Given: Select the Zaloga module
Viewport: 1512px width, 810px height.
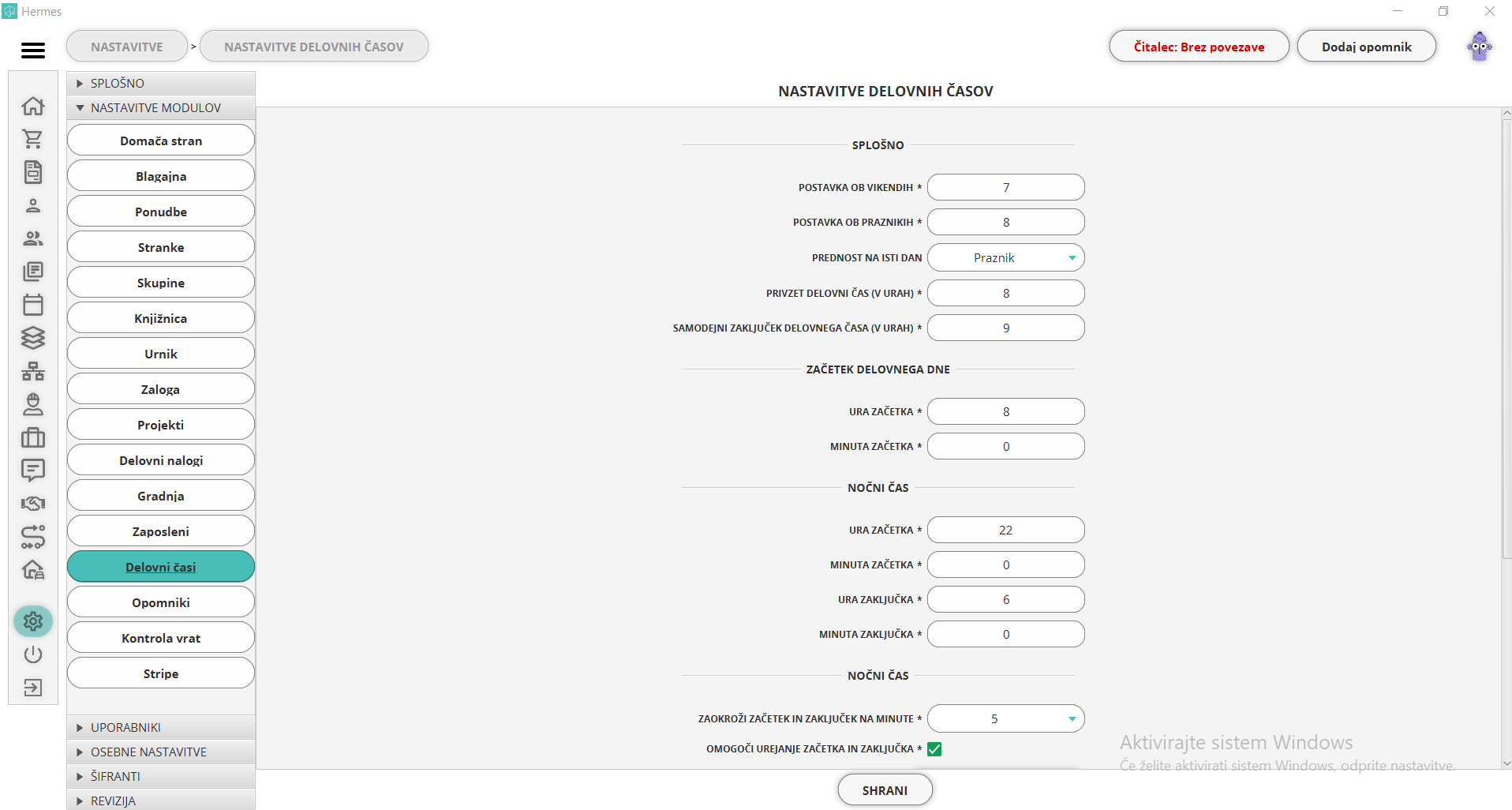Looking at the screenshot, I should 161,389.
